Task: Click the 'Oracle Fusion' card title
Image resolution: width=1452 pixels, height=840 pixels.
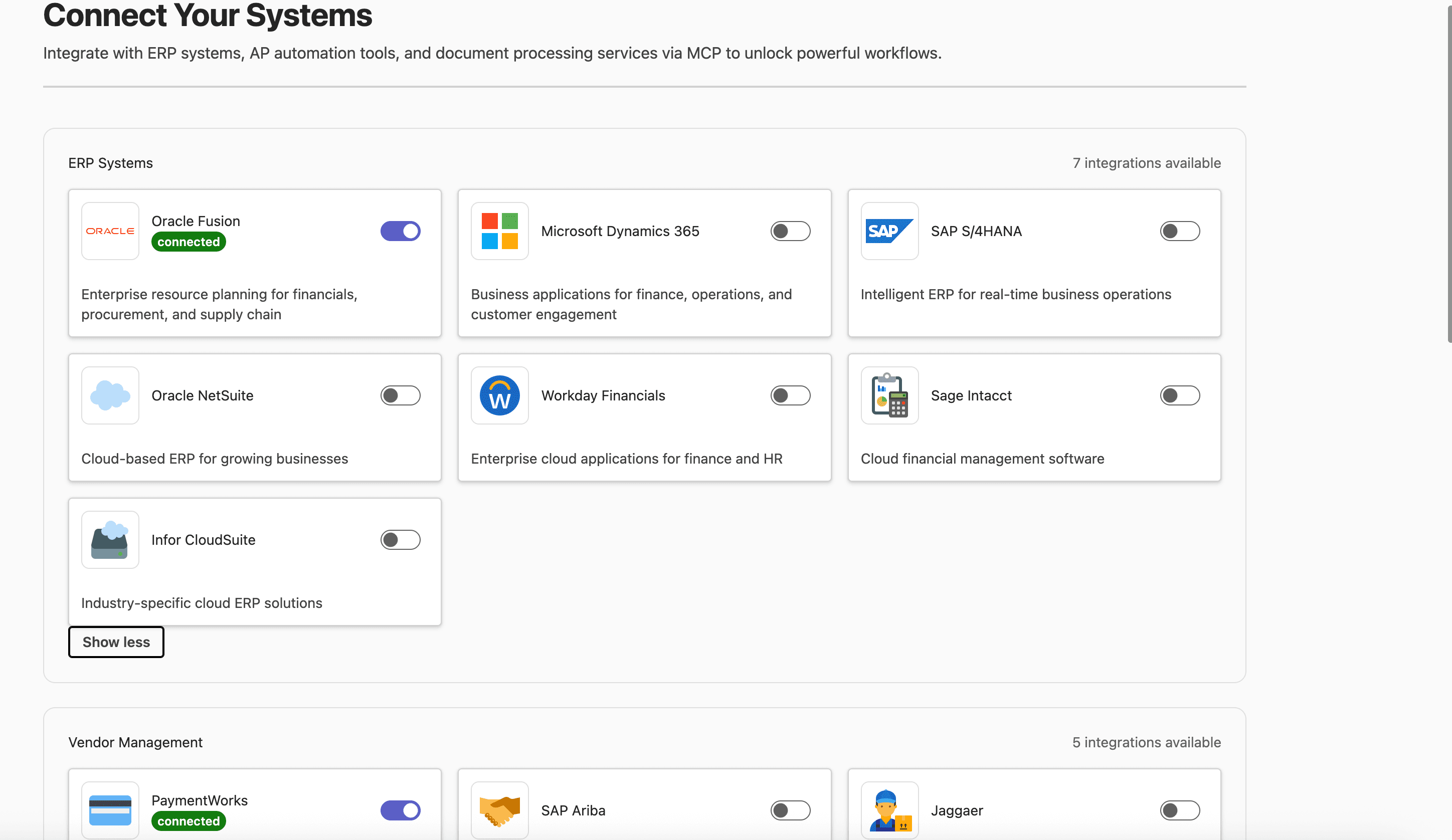Action: point(196,221)
